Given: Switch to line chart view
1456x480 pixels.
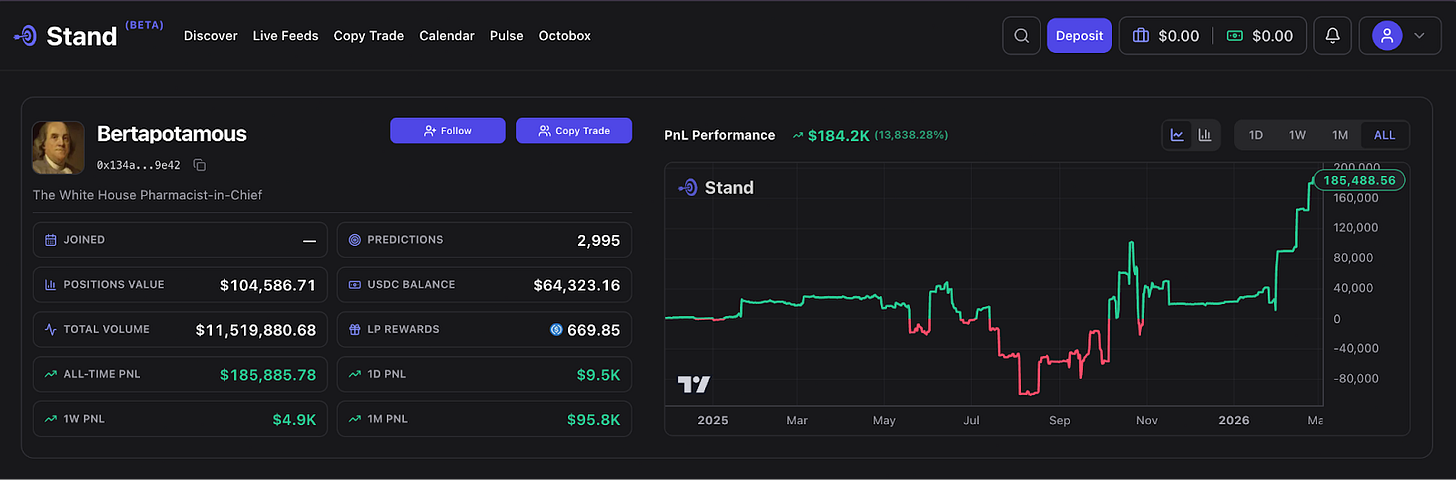Looking at the screenshot, I should [x=1178, y=135].
